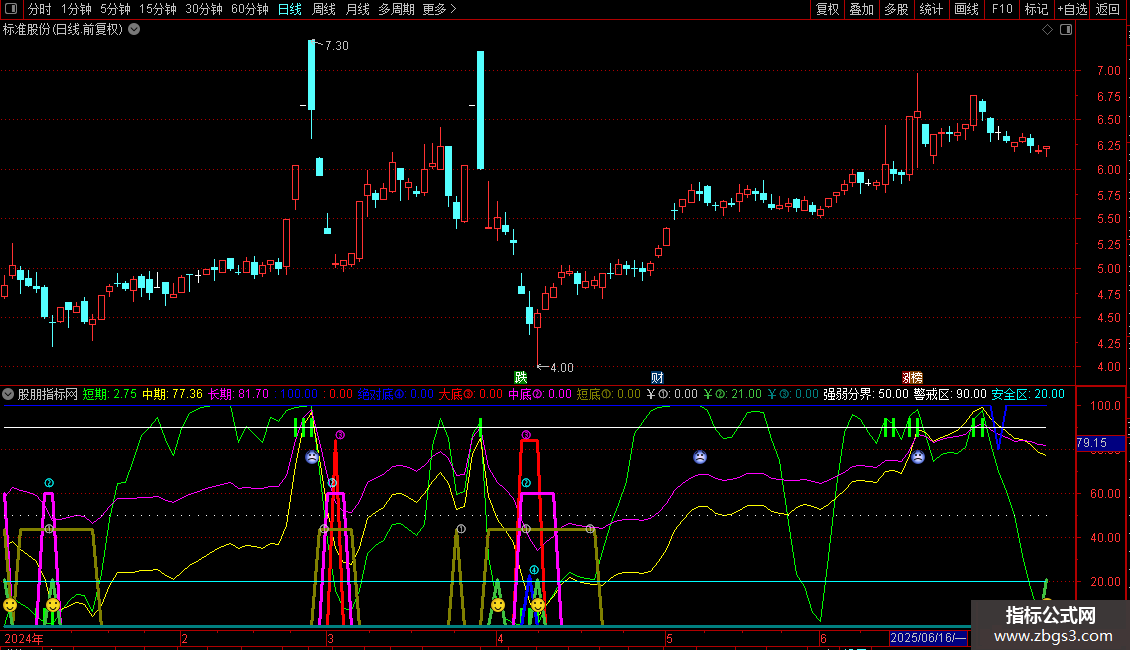Expand the 更多 periods menu
1130x650 pixels.
pos(439,10)
